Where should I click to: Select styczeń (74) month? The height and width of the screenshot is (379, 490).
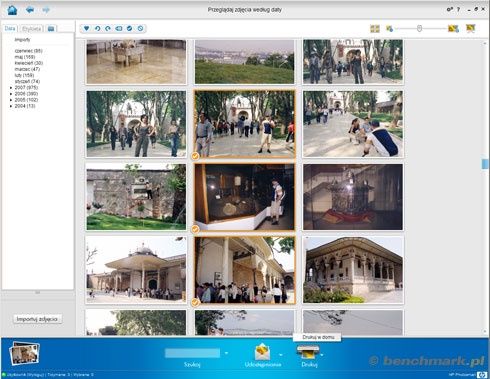click(27, 81)
